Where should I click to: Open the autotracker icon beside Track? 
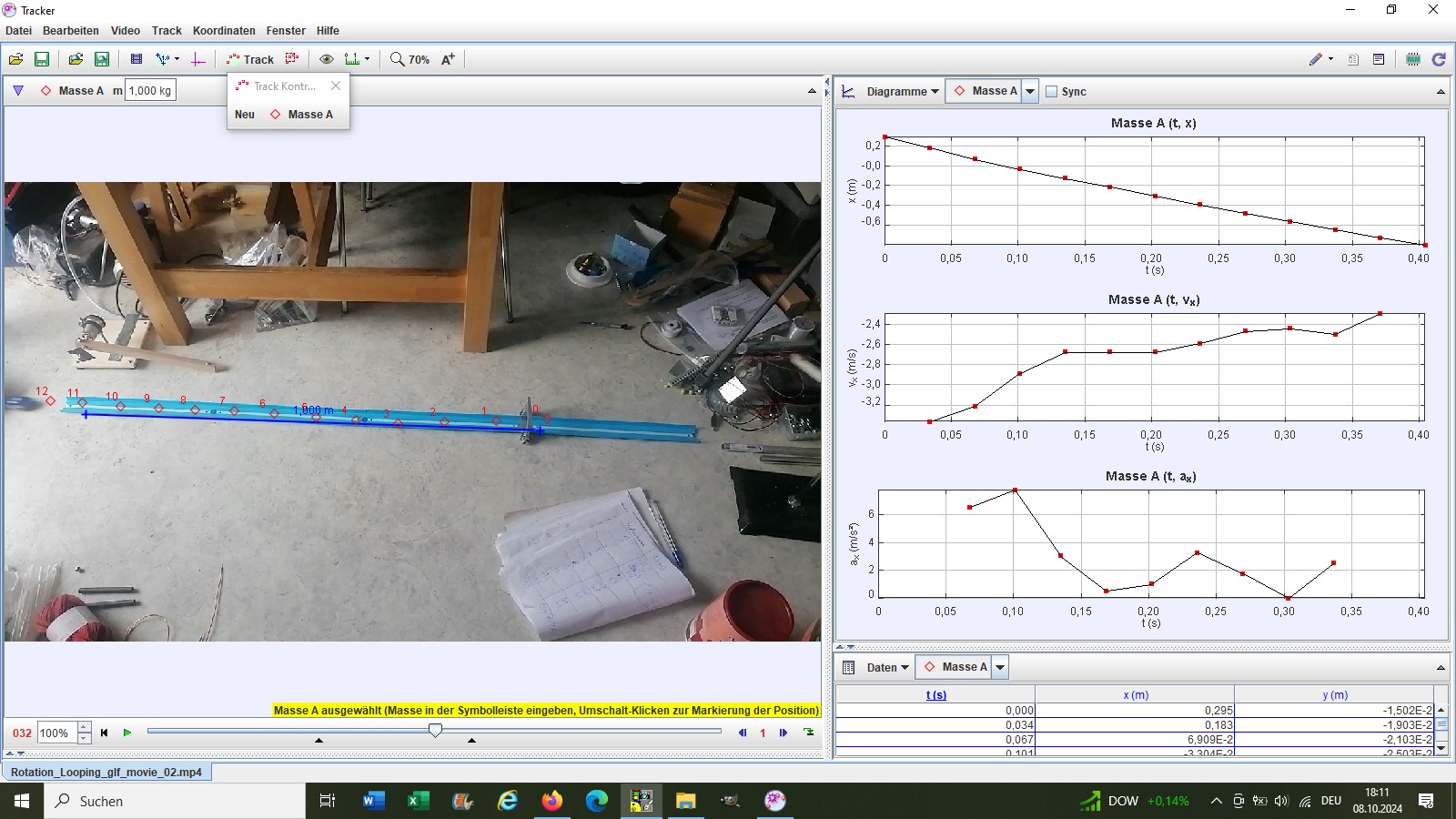pos(292,59)
